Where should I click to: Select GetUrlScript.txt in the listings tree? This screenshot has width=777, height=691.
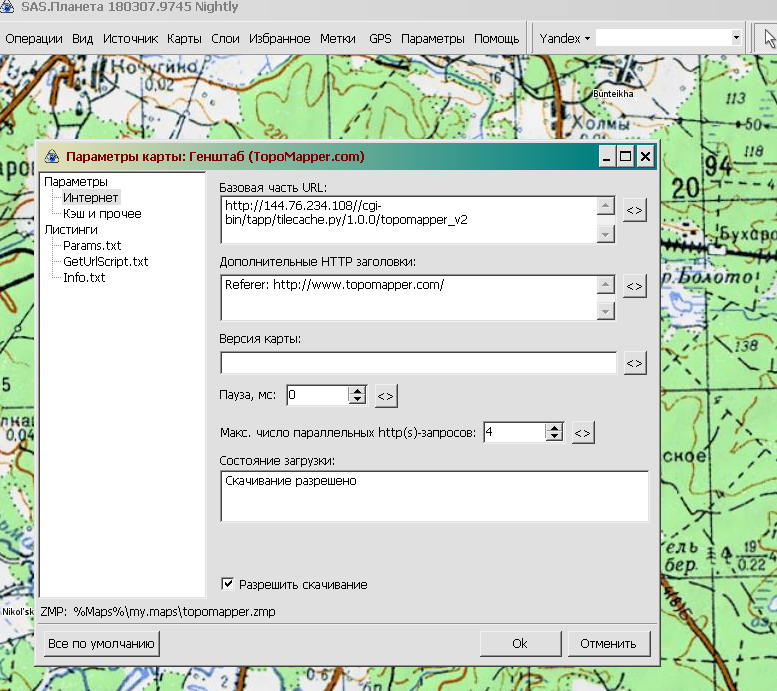(x=105, y=261)
